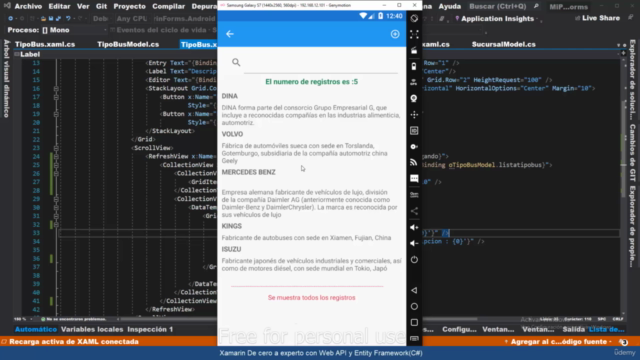Tap the add (plus circle) icon in app header
Viewport: 640px width, 360px height.
pyautogui.click(x=395, y=34)
